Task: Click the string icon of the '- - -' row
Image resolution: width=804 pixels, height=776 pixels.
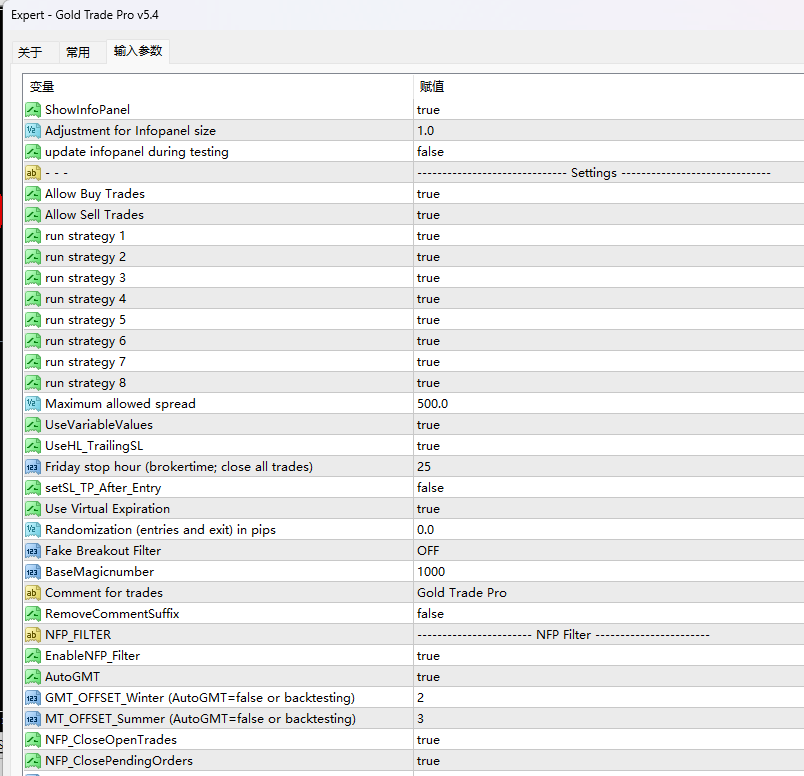Action: 33,173
